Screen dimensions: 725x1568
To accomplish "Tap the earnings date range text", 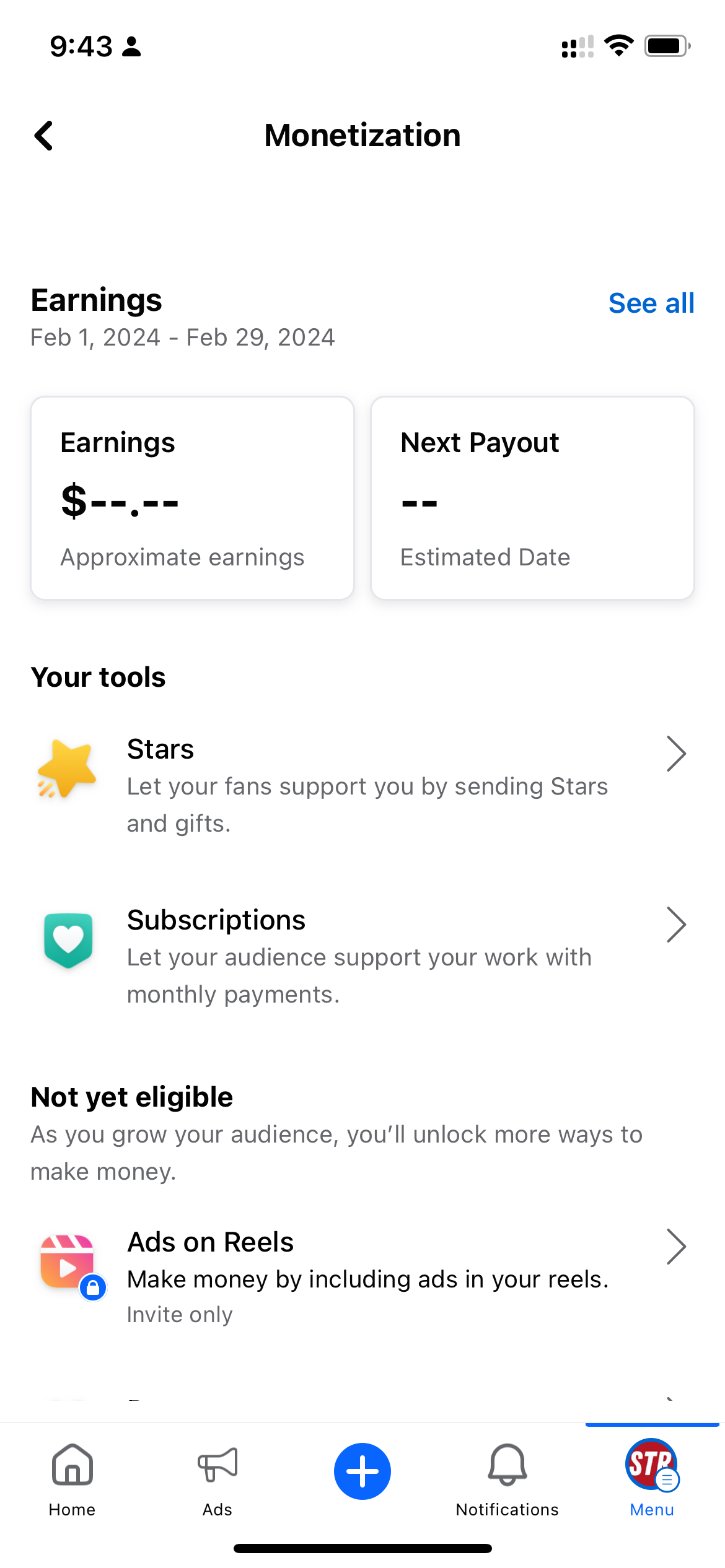I will tap(183, 338).
